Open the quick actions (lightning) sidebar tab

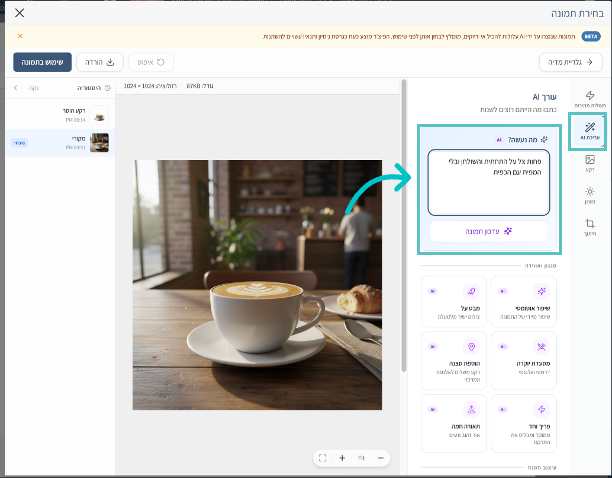(590, 99)
